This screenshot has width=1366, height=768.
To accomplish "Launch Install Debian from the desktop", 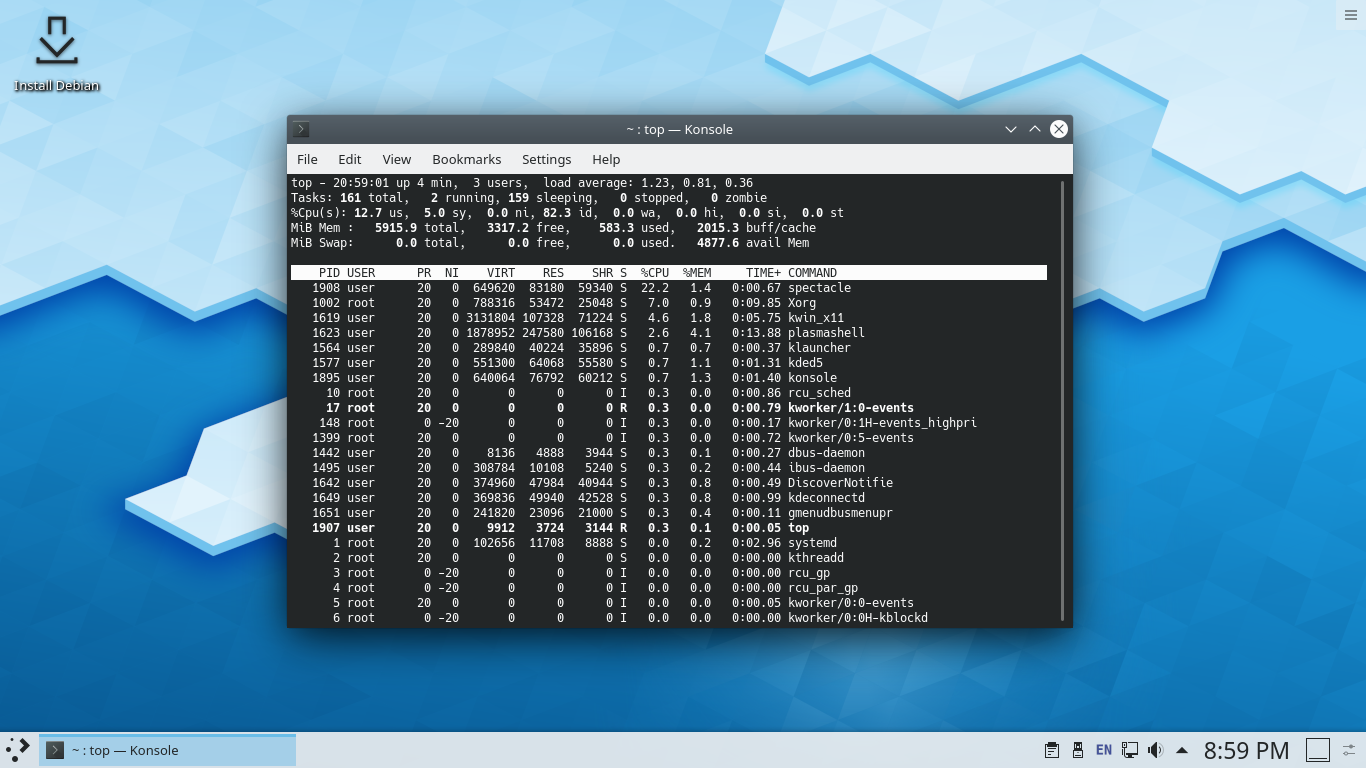I will coord(57,44).
